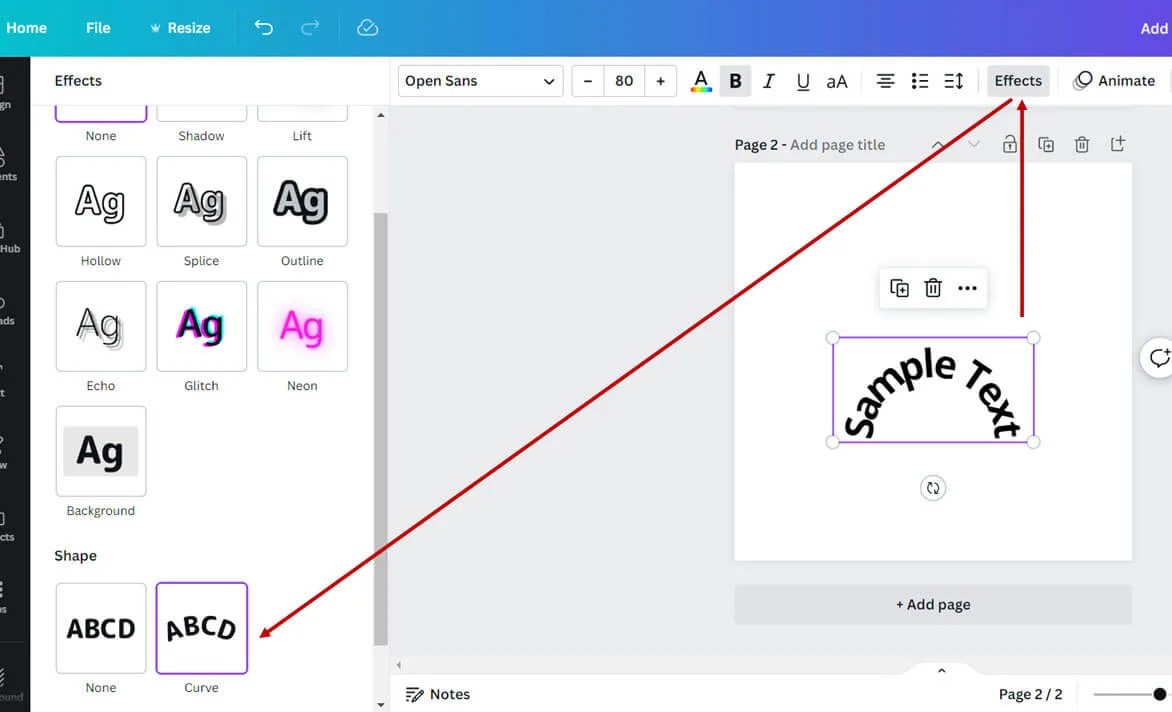Open the Notes panel
This screenshot has width=1172, height=712.
(x=437, y=694)
